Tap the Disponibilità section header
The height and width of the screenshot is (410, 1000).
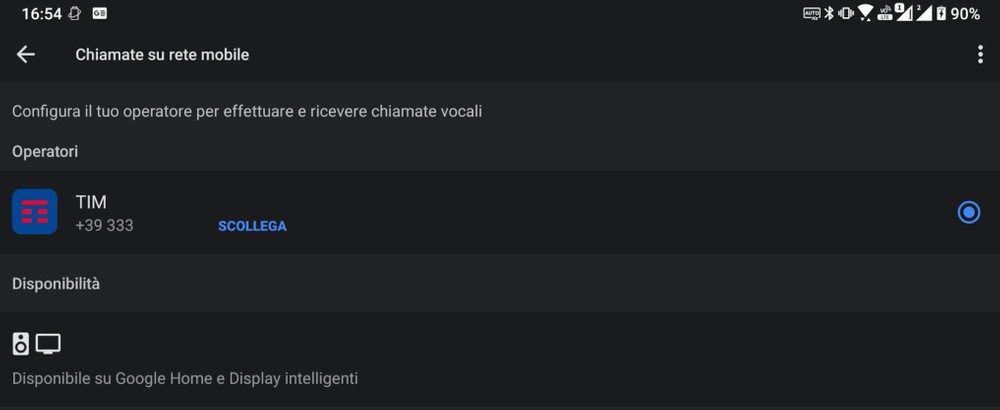[56, 284]
